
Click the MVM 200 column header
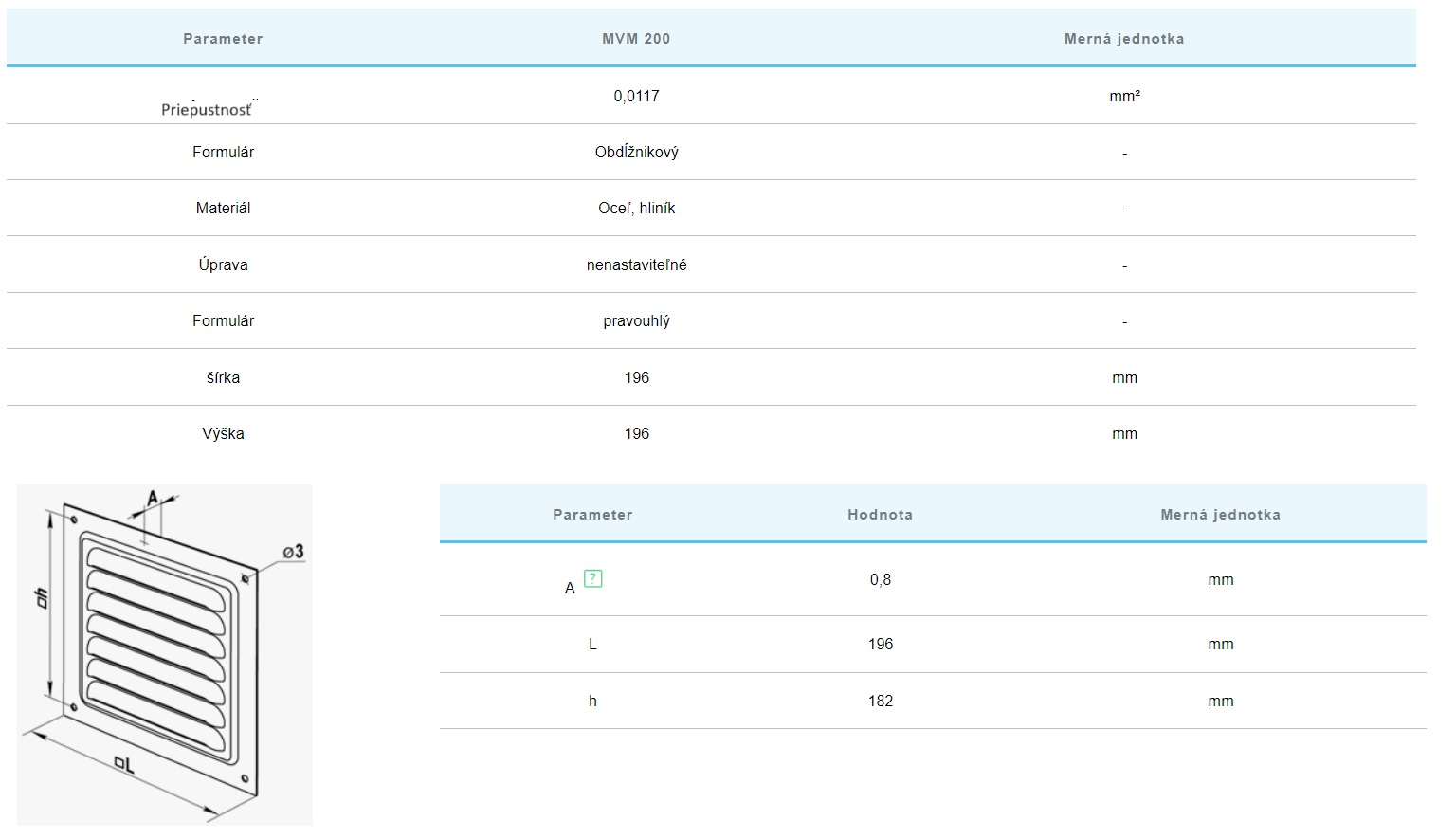point(636,39)
